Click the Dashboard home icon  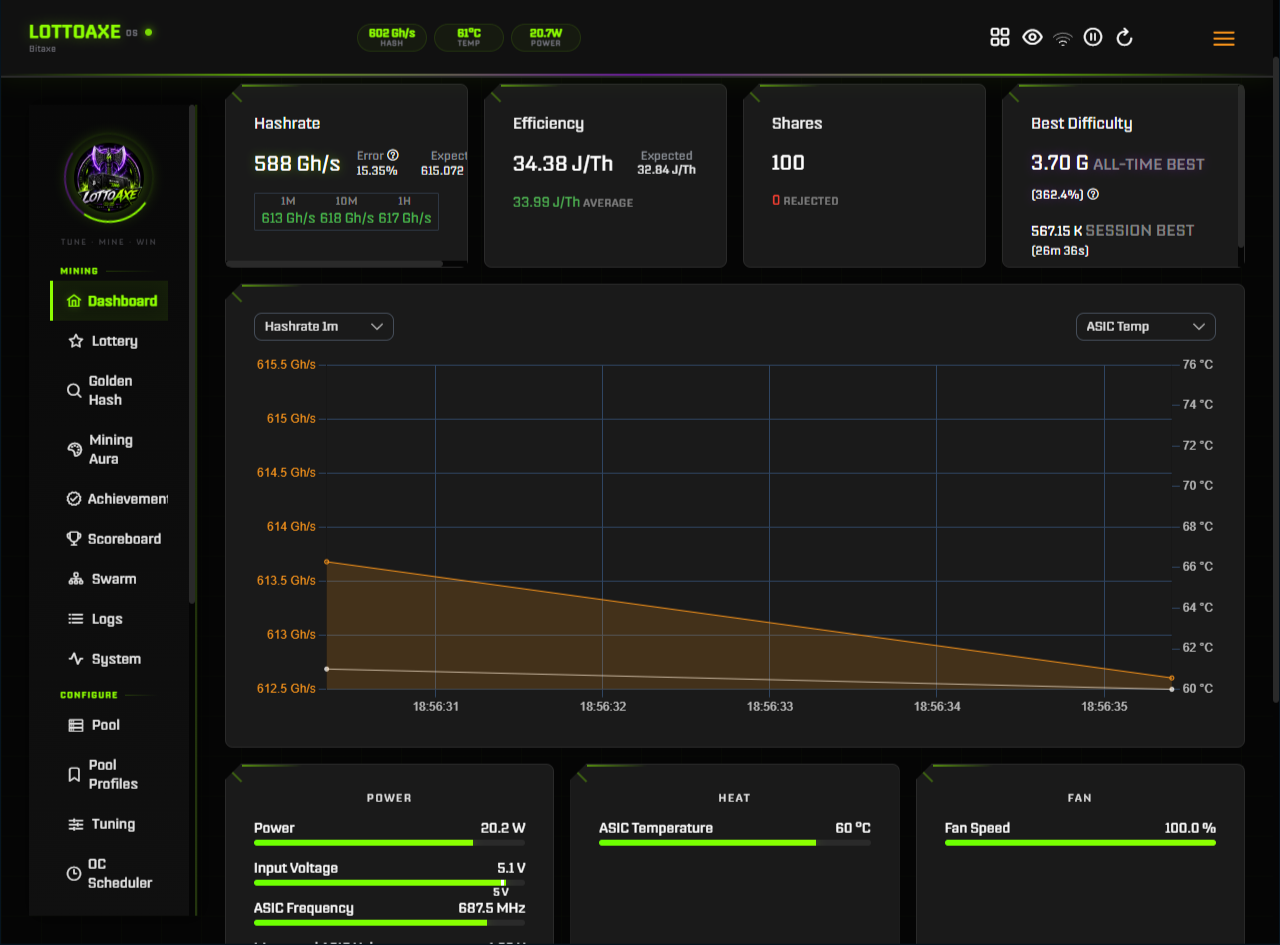coord(73,301)
